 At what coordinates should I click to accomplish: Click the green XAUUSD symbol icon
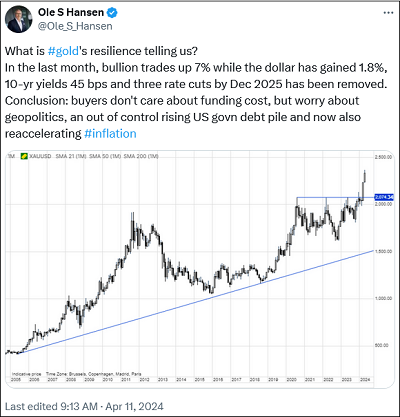(24, 156)
